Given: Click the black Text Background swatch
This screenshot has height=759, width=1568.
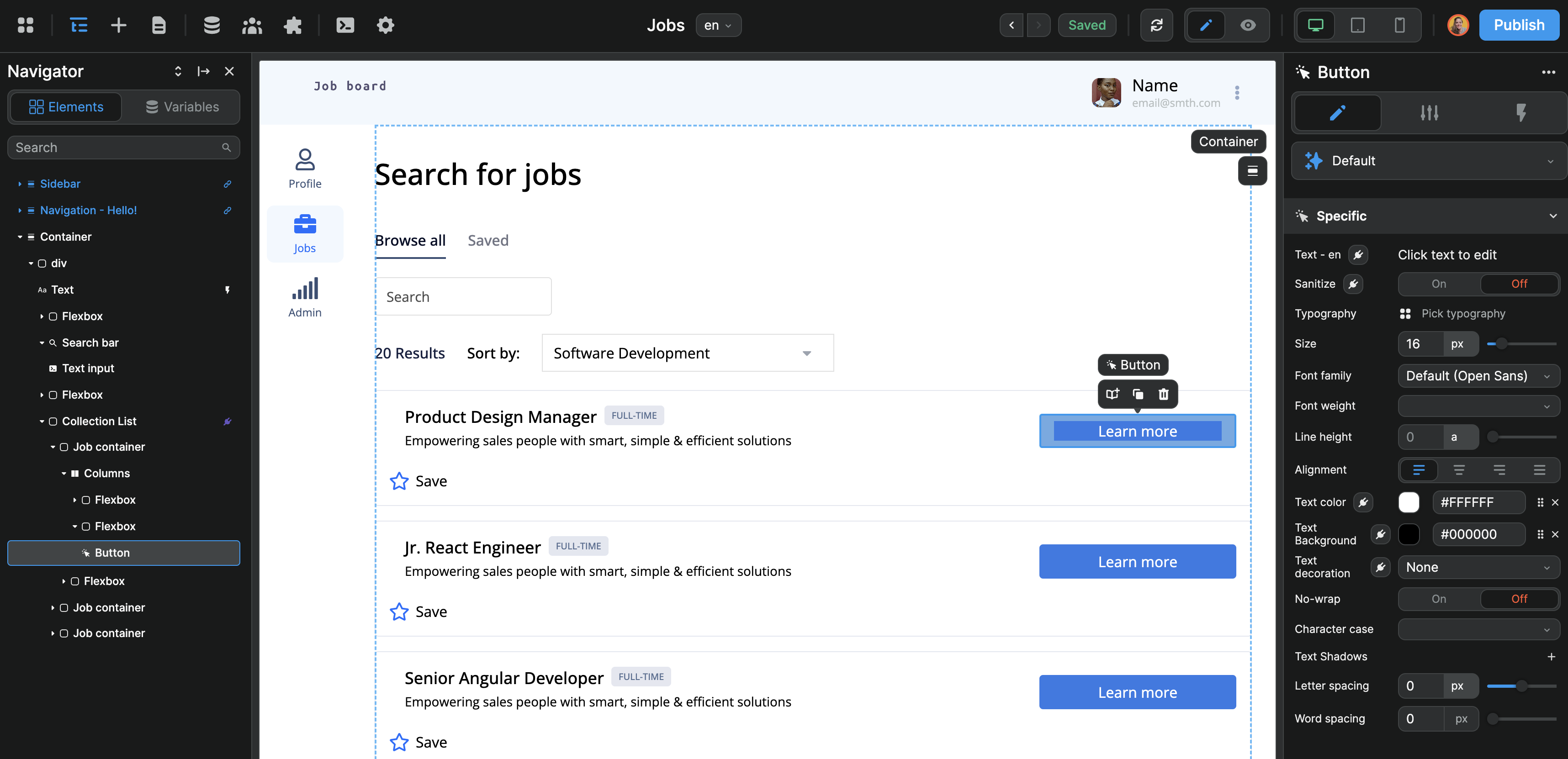Looking at the screenshot, I should pos(1409,534).
